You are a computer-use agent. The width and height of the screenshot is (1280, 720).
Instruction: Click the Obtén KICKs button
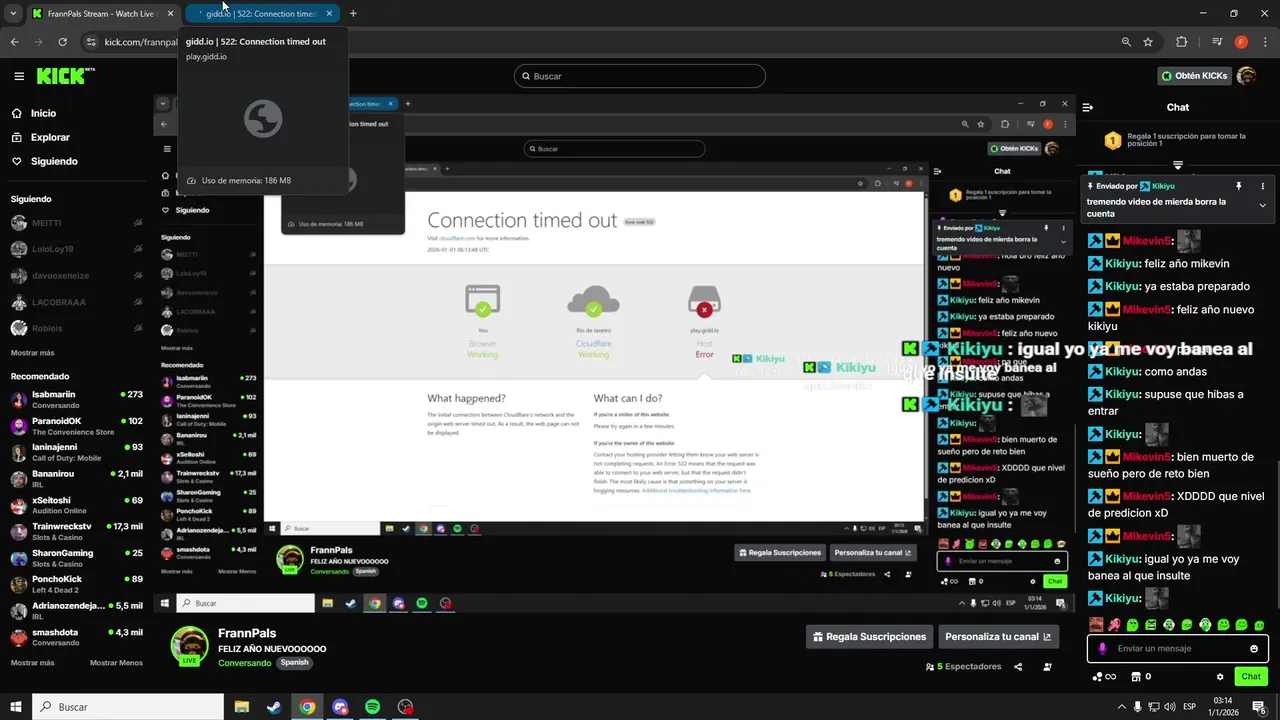tap(1194, 76)
